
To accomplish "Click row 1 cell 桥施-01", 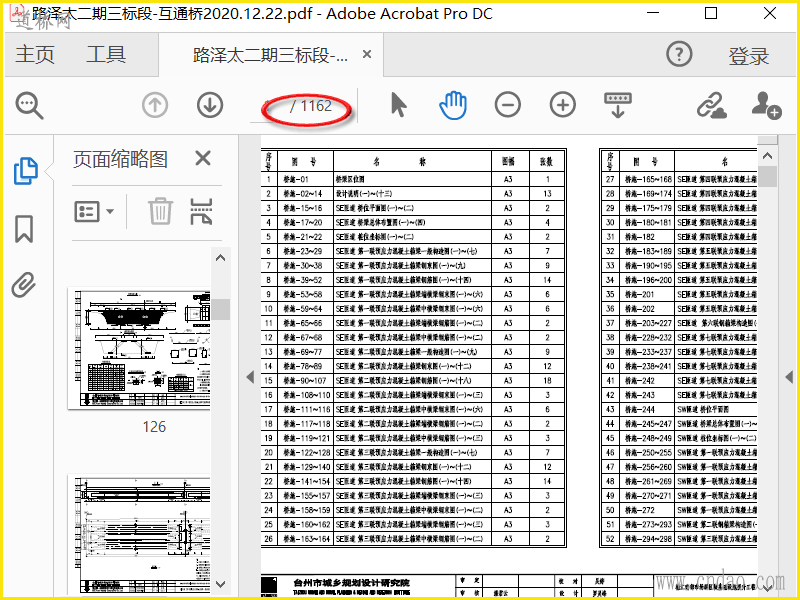I will pyautogui.click(x=305, y=179).
